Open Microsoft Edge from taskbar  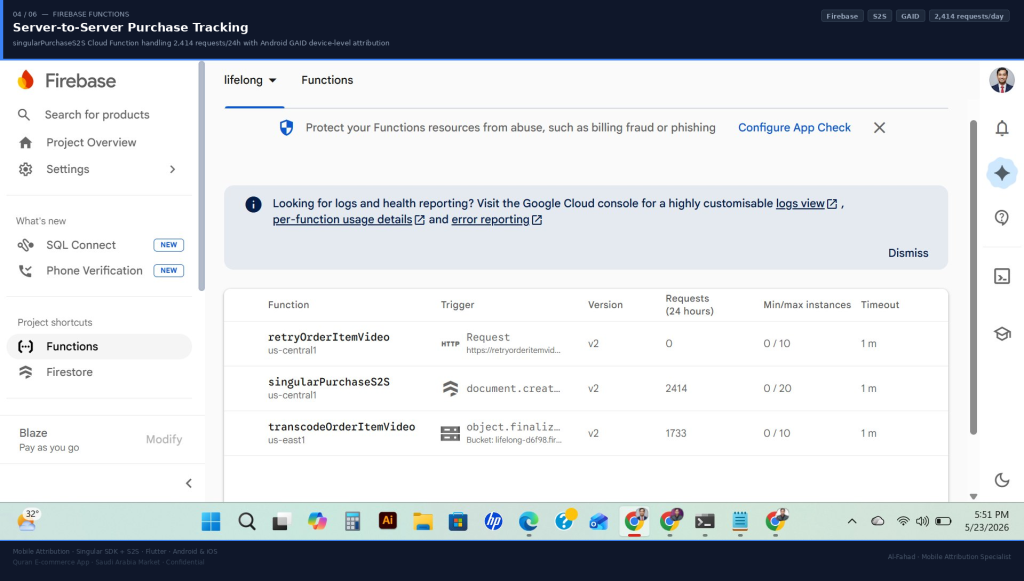[x=528, y=522]
